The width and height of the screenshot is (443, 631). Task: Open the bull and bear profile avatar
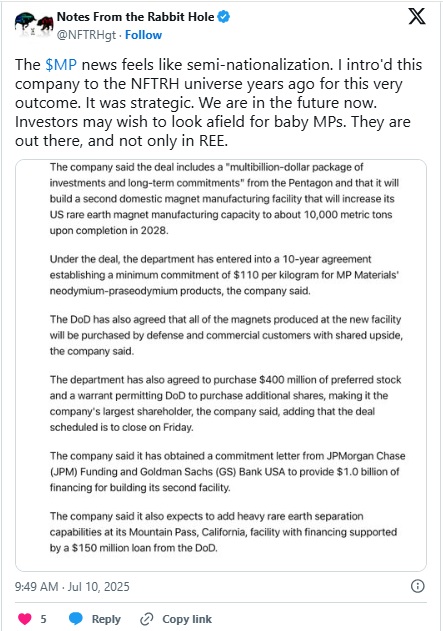click(x=34, y=25)
